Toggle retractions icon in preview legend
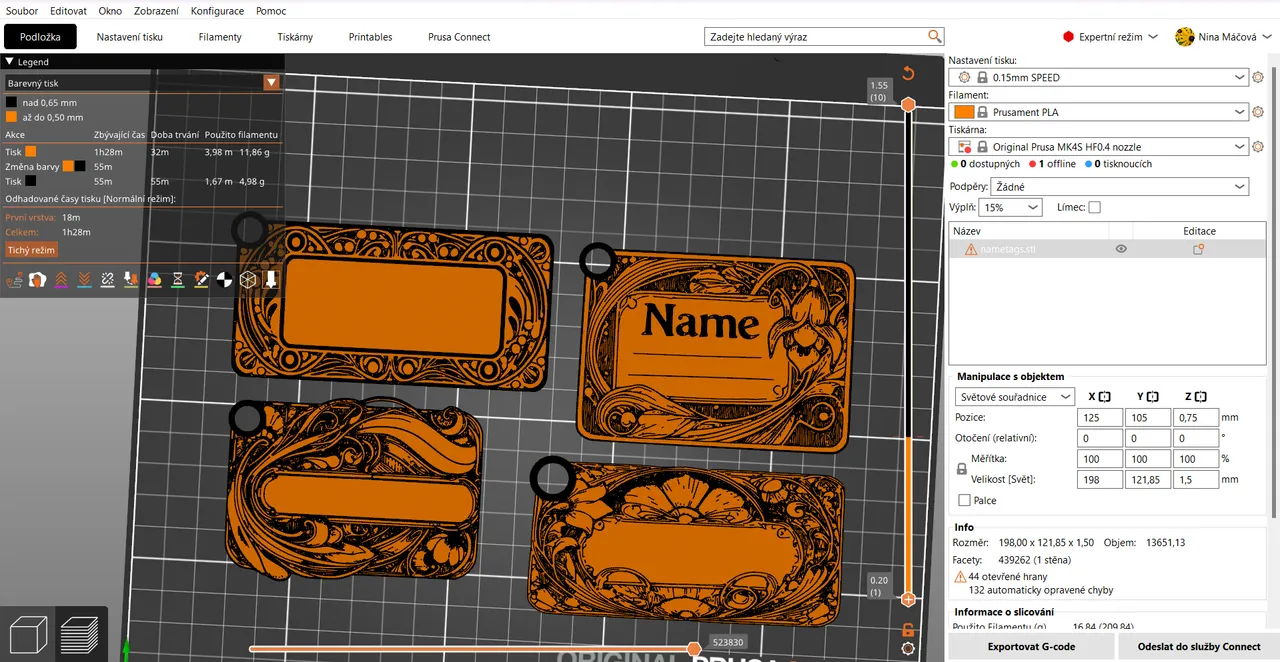The image size is (1280, 662). point(61,280)
